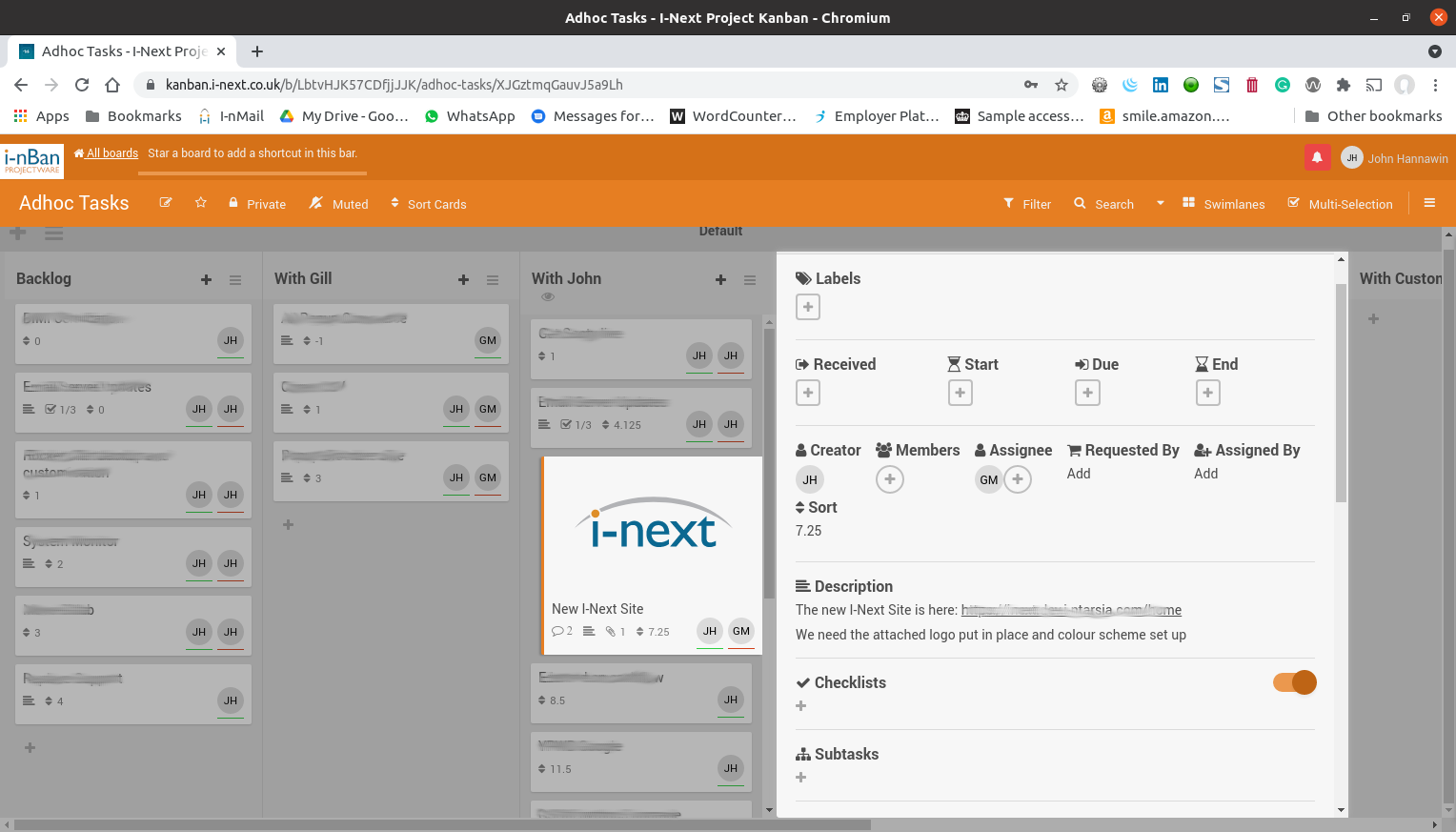Click the horizontal board scrollbar

[x=441, y=824]
